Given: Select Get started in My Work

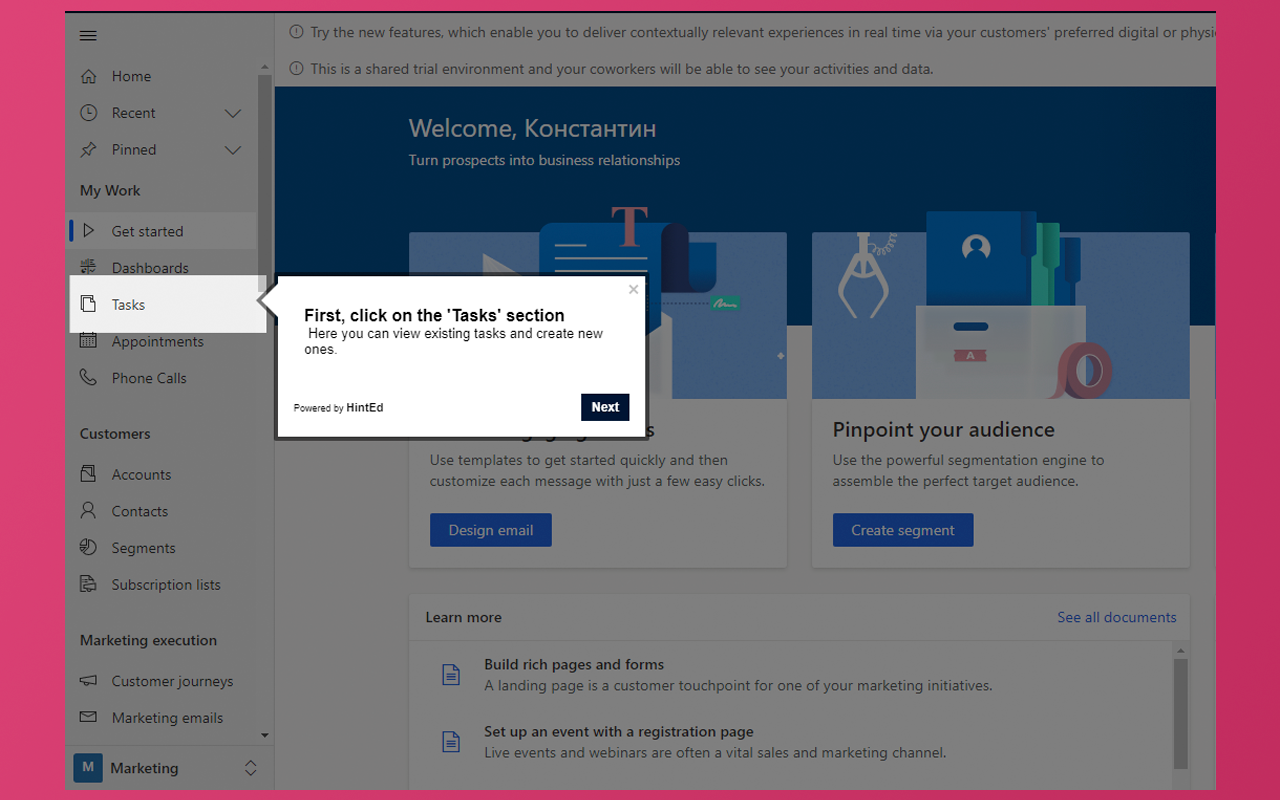Looking at the screenshot, I should (162, 231).
